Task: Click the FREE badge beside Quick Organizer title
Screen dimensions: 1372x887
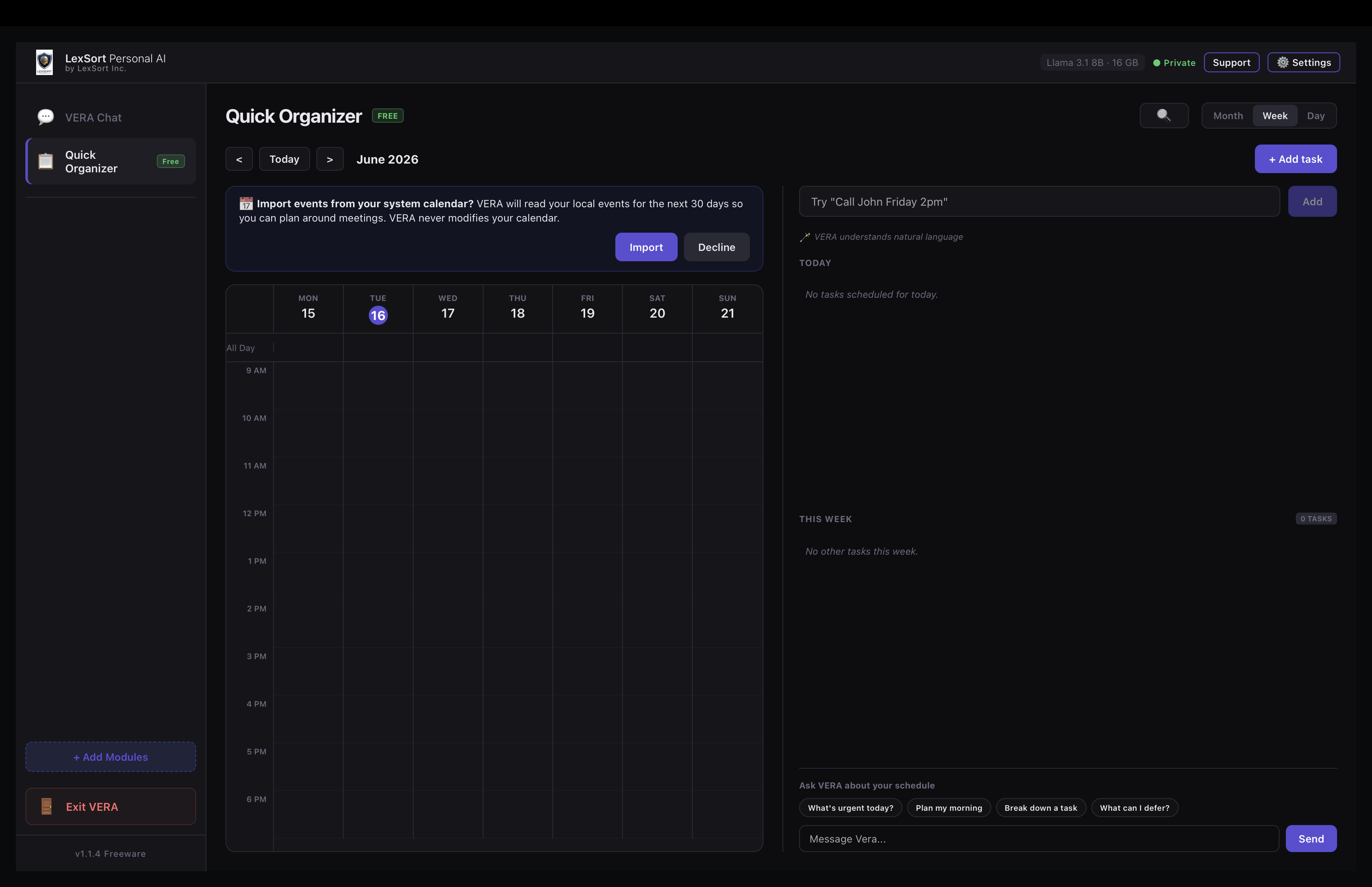Action: (x=387, y=116)
